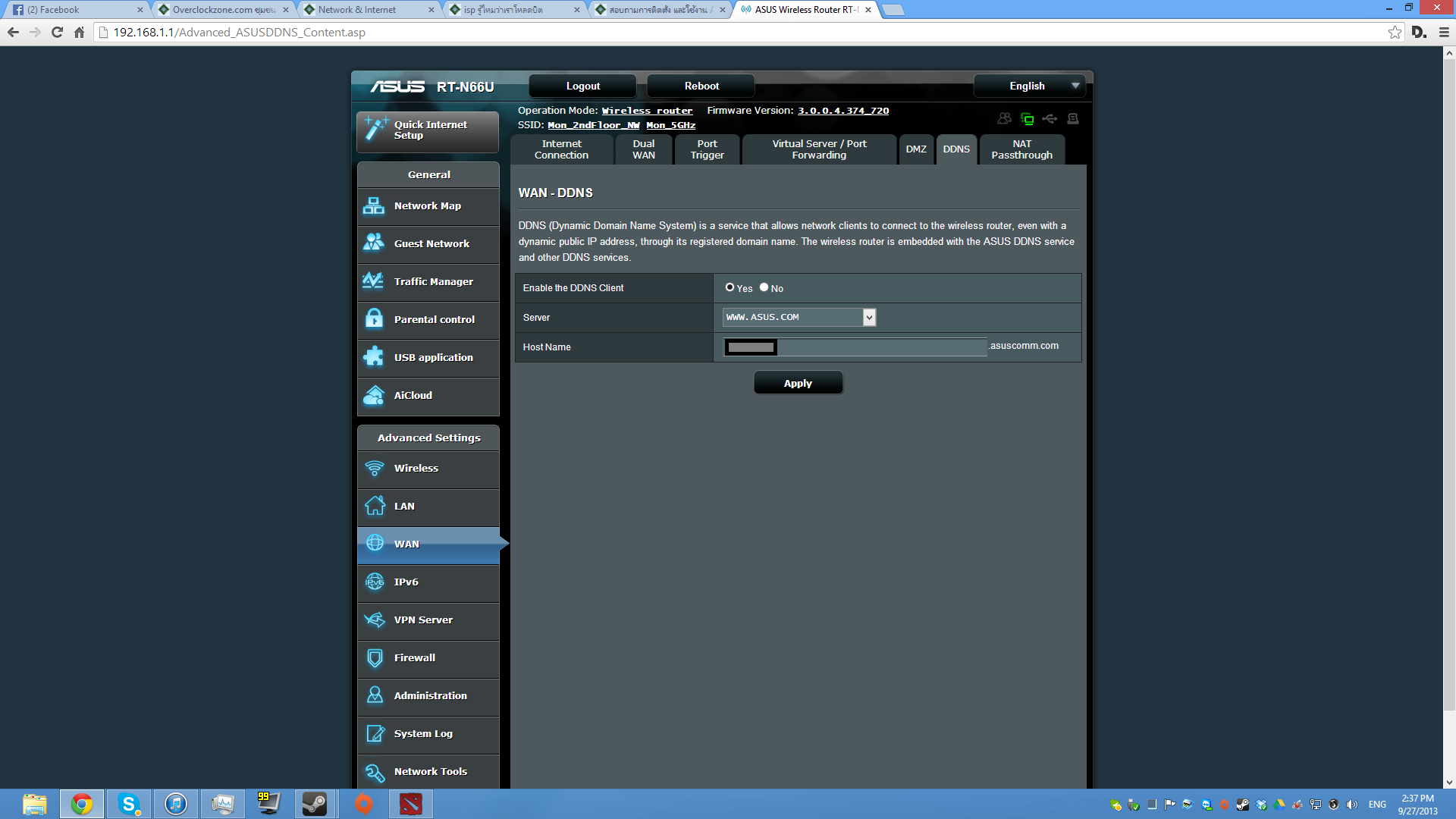1456x819 pixels.
Task: Open the Network Map icon in the sidebar
Action: (x=374, y=206)
